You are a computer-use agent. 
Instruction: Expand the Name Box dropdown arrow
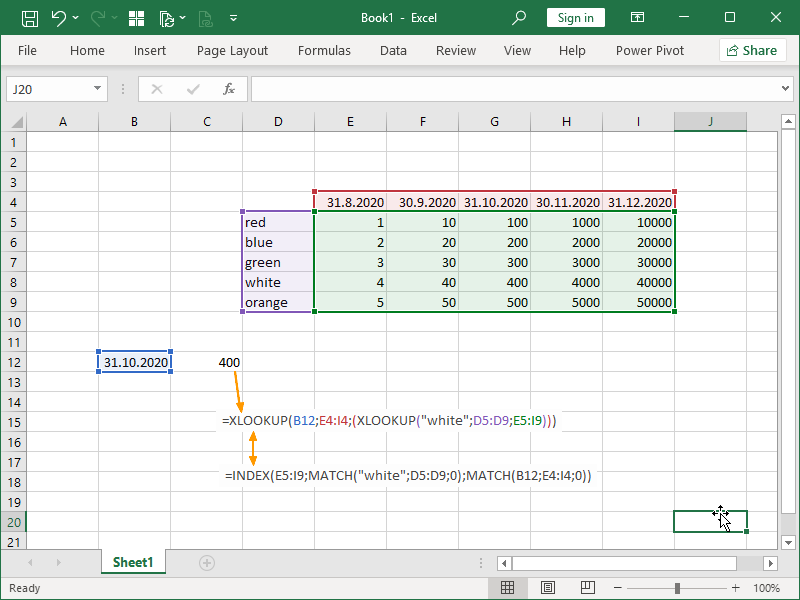point(97,89)
